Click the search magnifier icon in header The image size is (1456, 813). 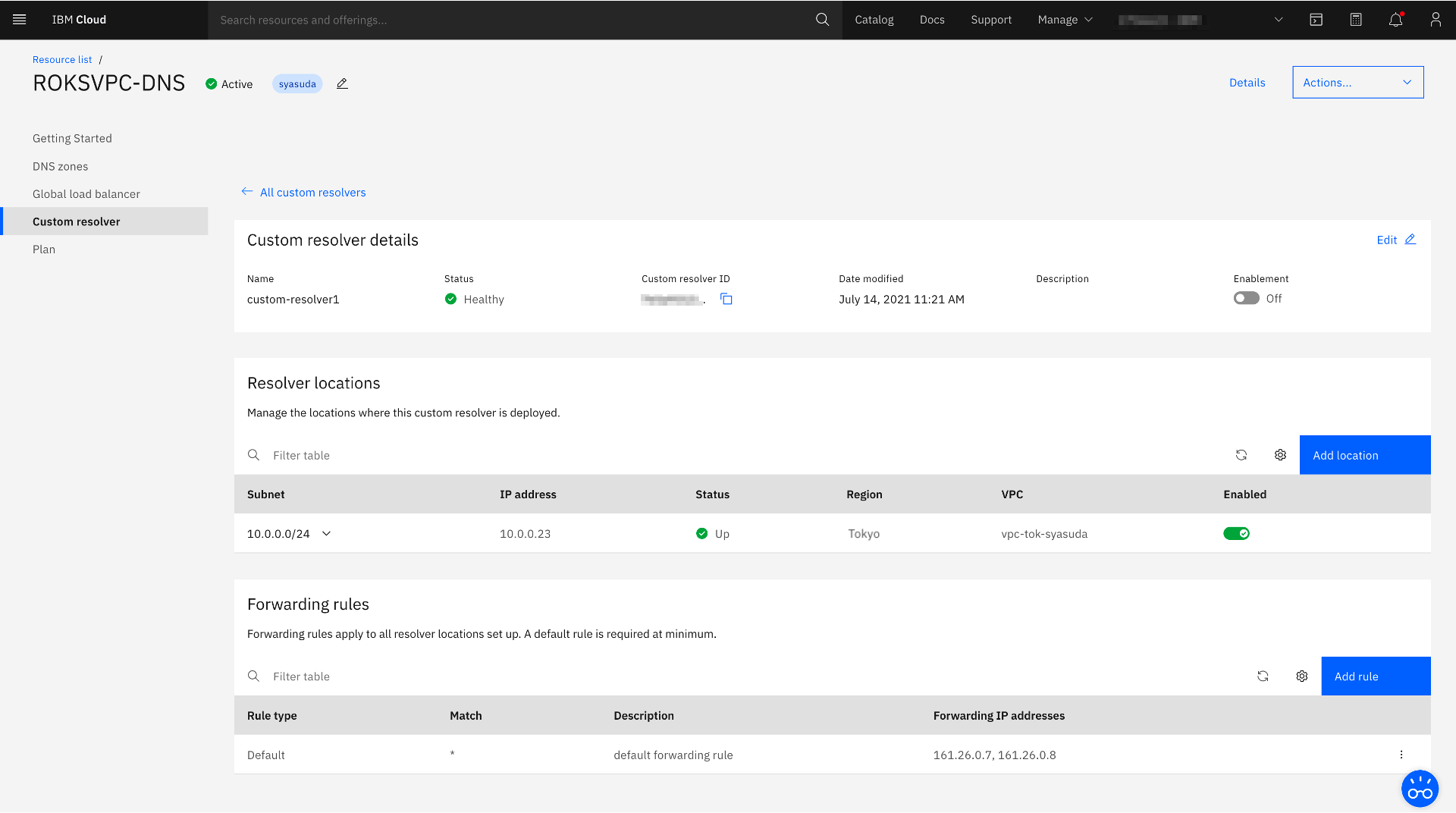[x=823, y=20]
